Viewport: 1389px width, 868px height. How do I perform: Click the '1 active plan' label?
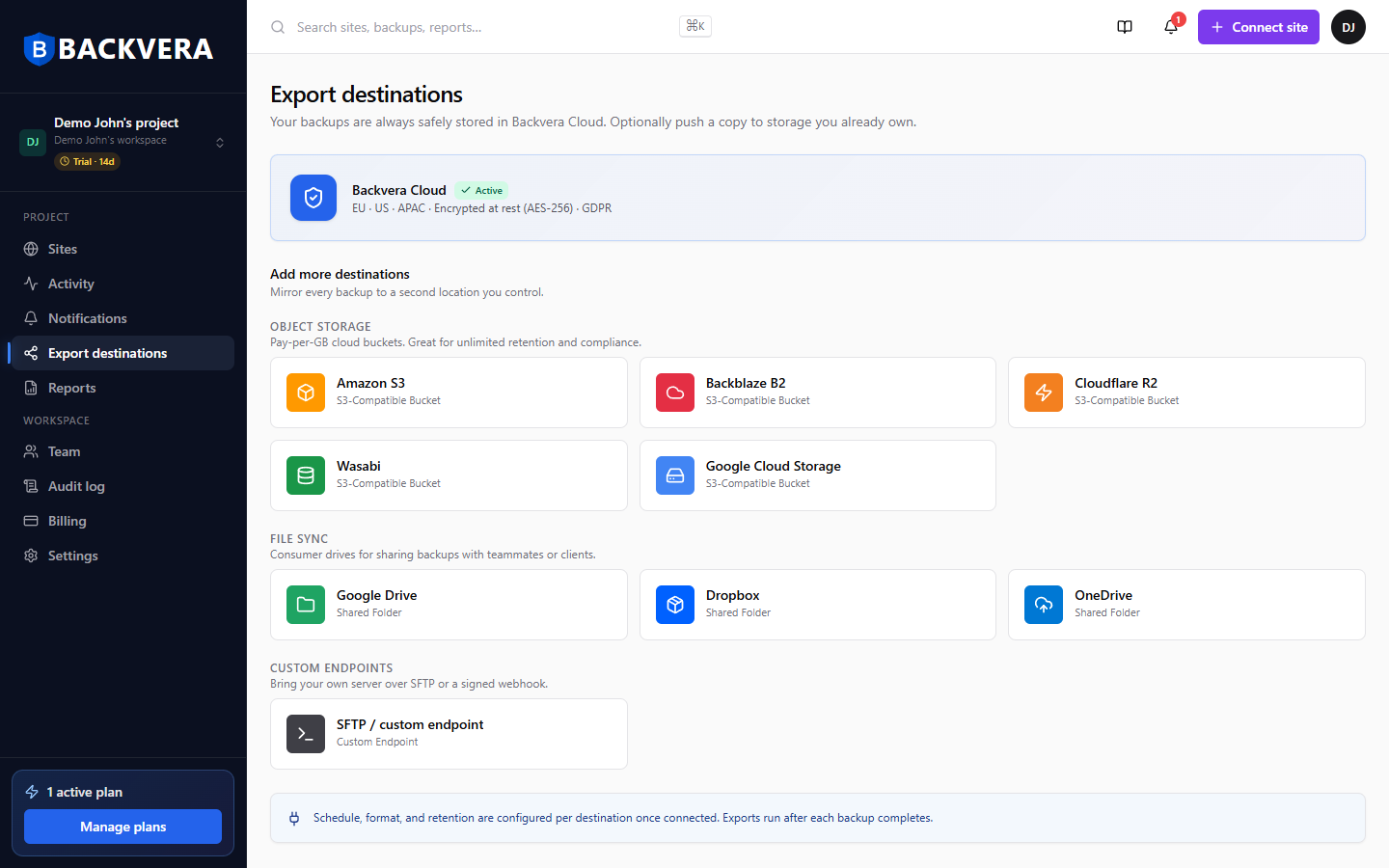tap(85, 792)
